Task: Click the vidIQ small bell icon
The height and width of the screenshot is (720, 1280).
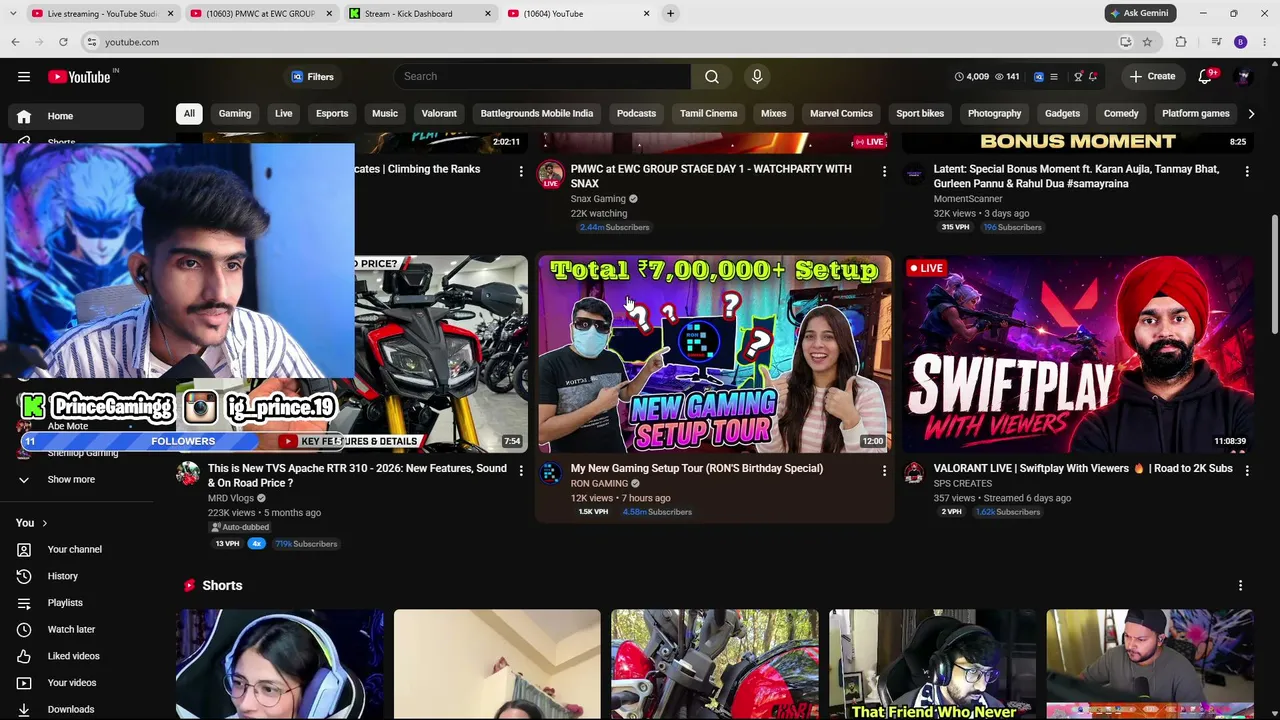Action: click(x=1093, y=77)
